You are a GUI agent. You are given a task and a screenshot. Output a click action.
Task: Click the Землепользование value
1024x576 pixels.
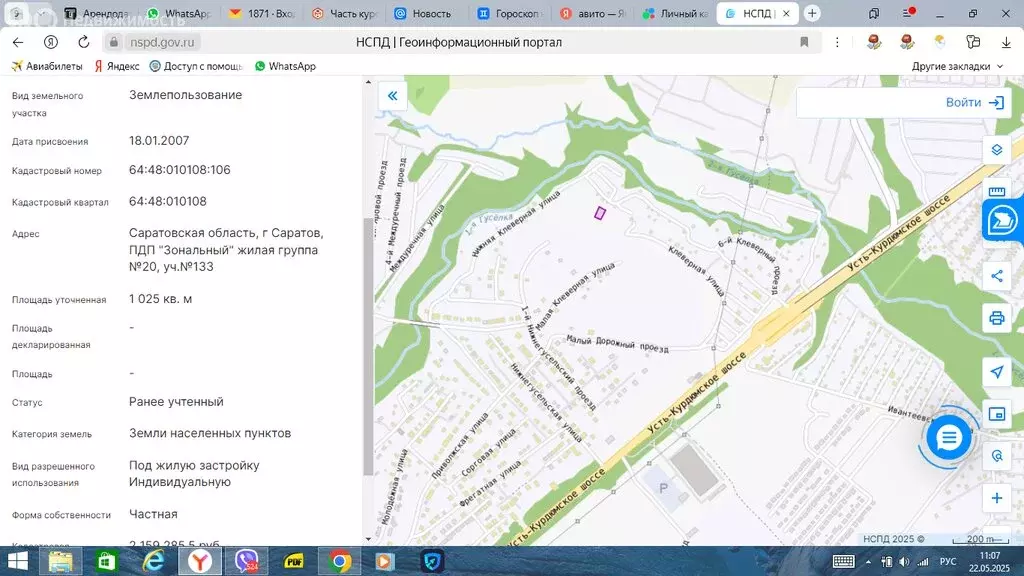click(x=185, y=95)
